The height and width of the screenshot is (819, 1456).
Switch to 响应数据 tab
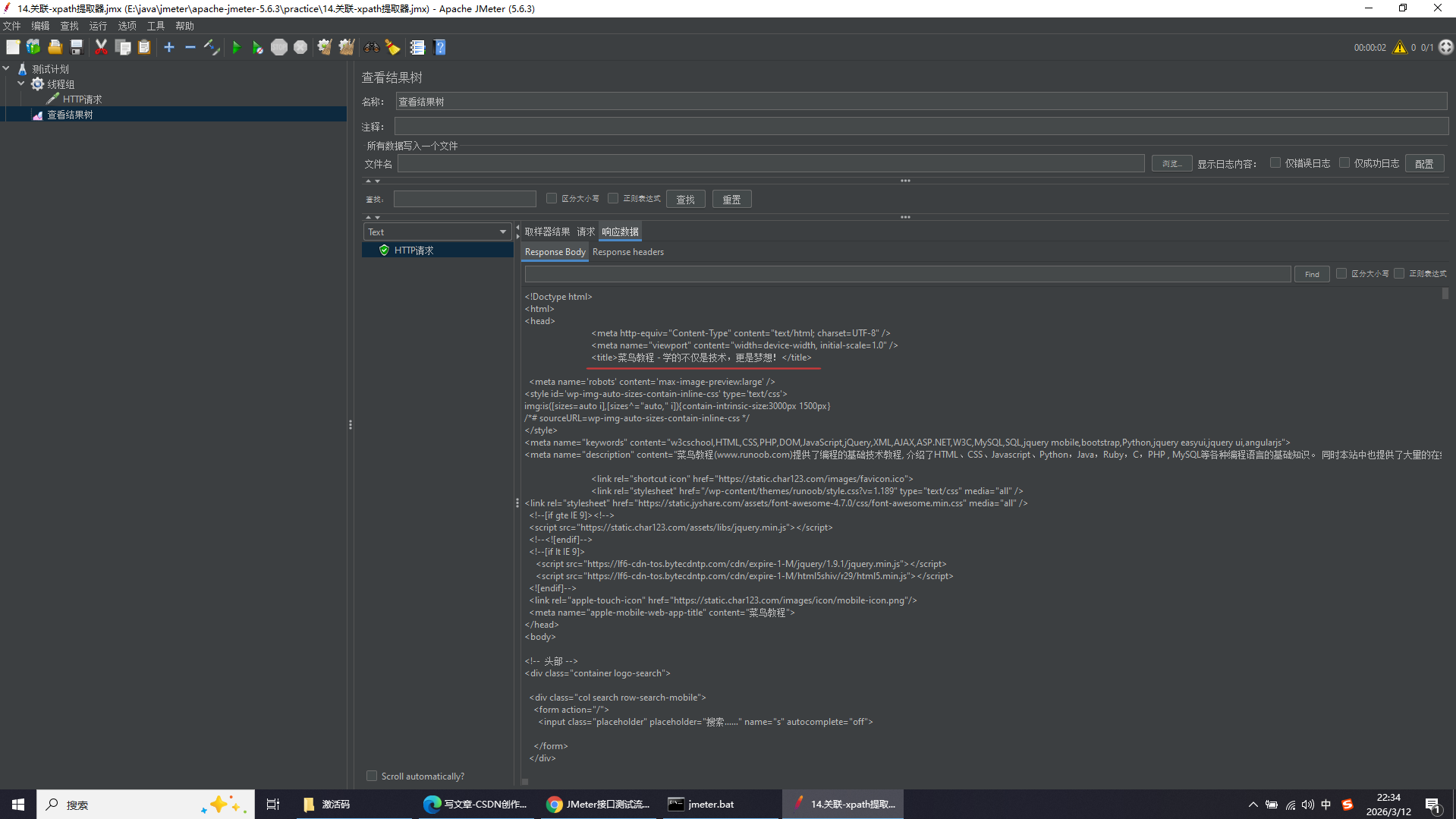click(x=620, y=232)
